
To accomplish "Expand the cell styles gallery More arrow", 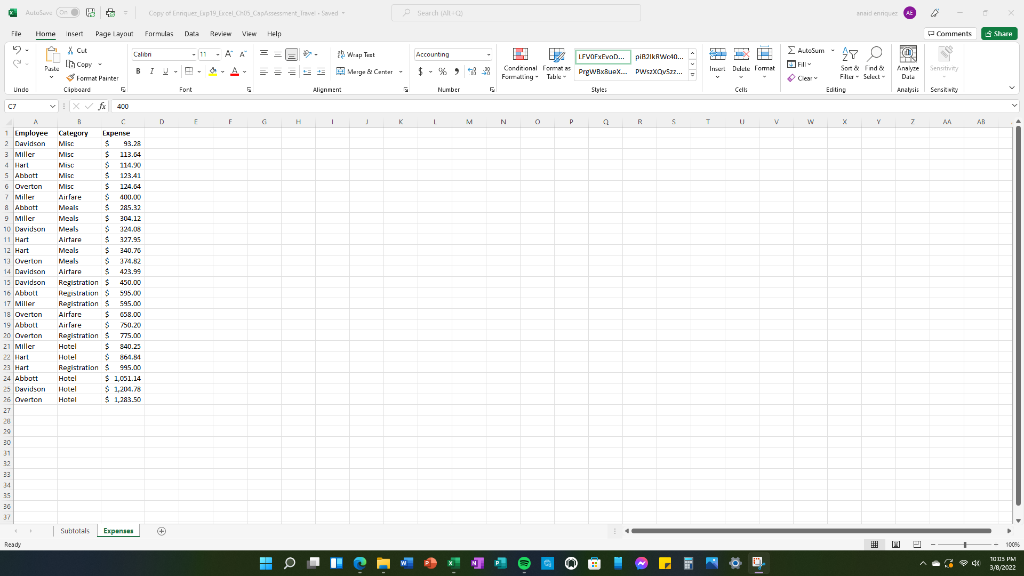I will (692, 74).
